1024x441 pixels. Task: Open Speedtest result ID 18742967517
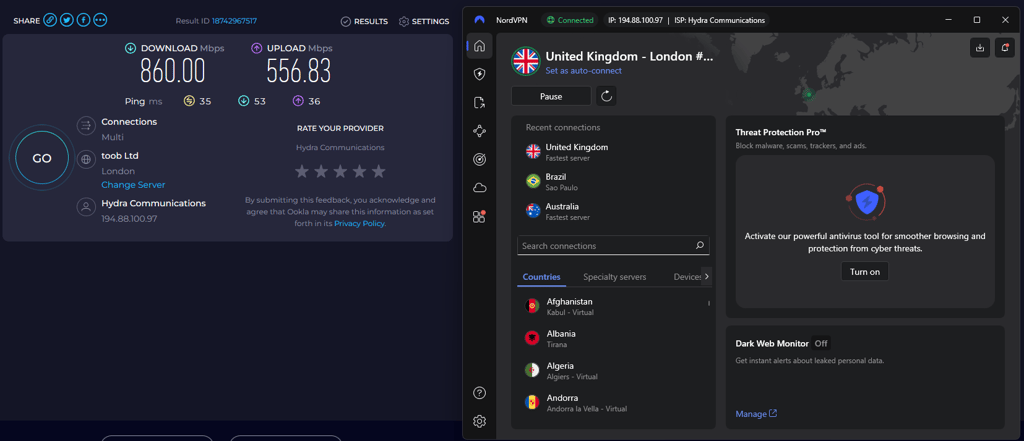coord(234,21)
